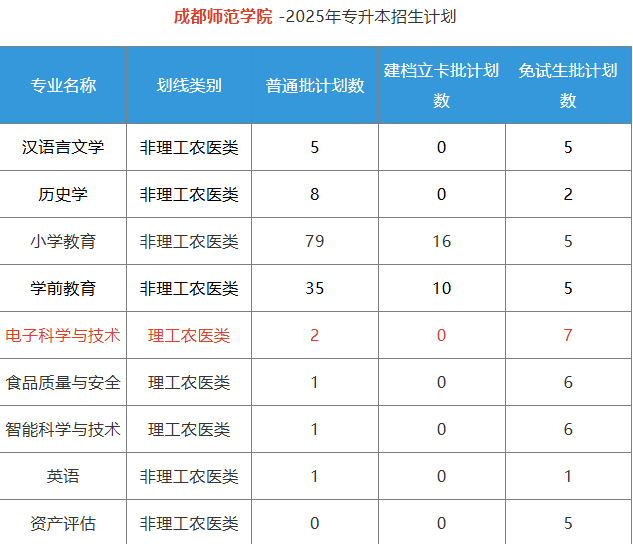Click the red 成都师范学院 title text
Screen dimensions: 633x544
(223, 17)
